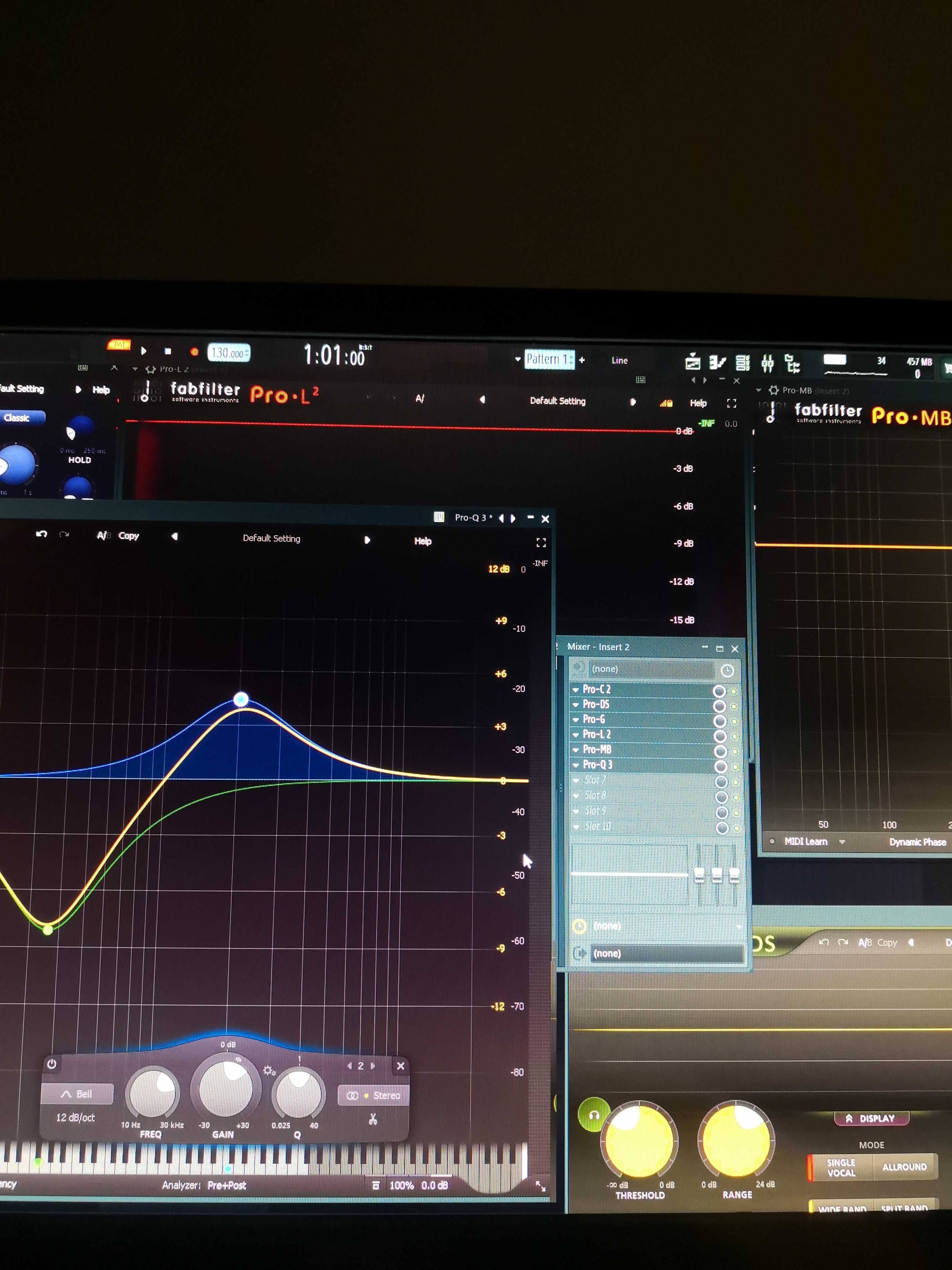952x1270 pixels.
Task: Open Pro-G plugin from mixer slot
Action: click(594, 719)
